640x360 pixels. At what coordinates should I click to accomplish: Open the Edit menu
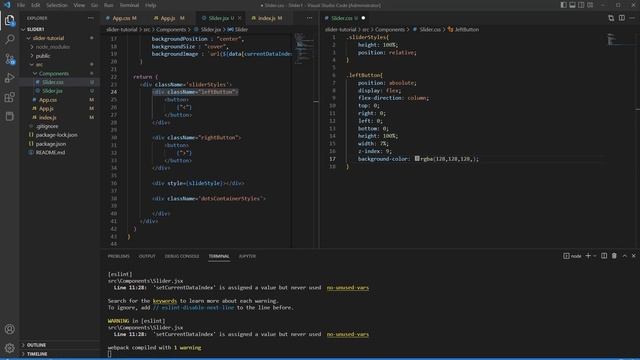pos(36,5)
